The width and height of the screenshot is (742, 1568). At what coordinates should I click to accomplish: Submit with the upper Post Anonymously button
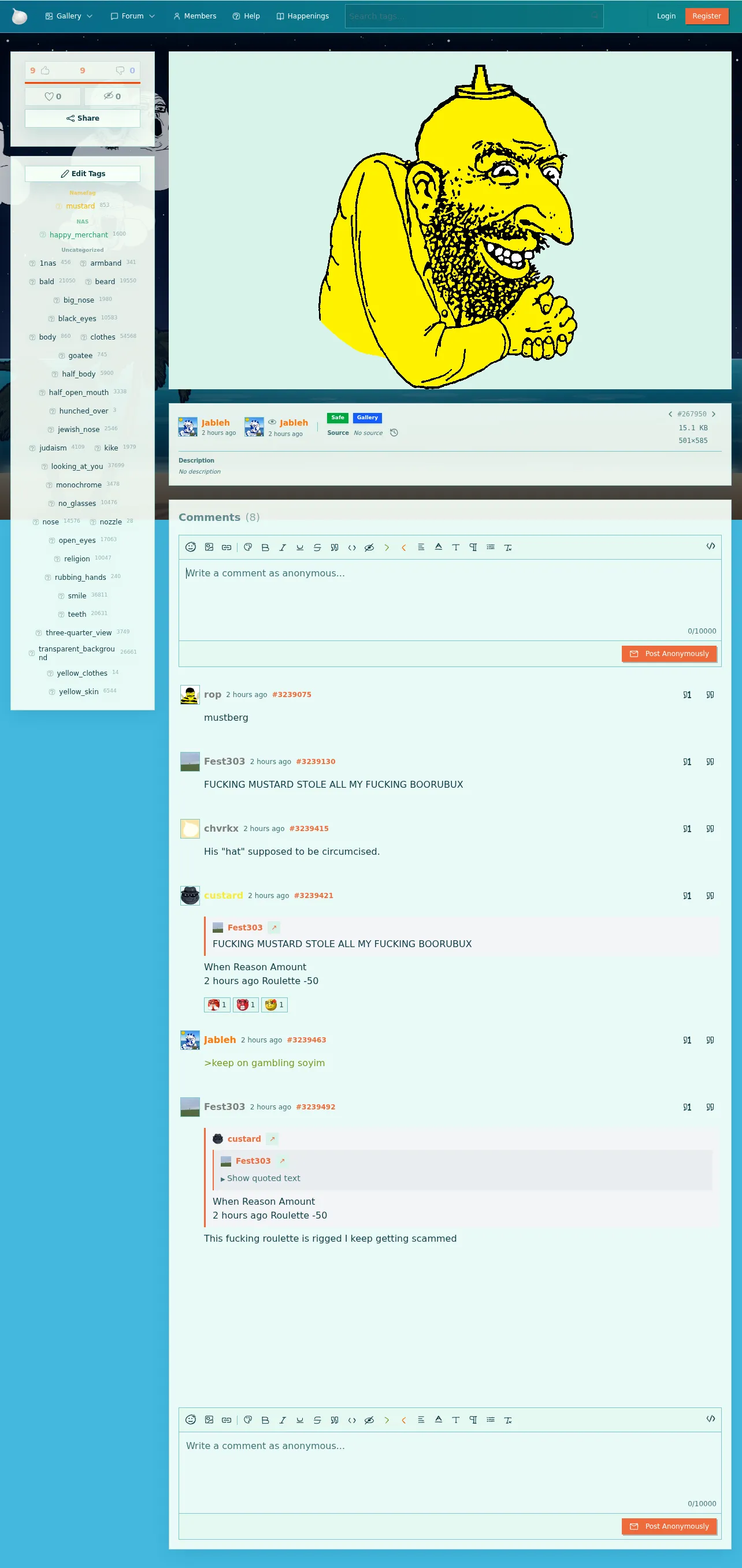point(669,653)
